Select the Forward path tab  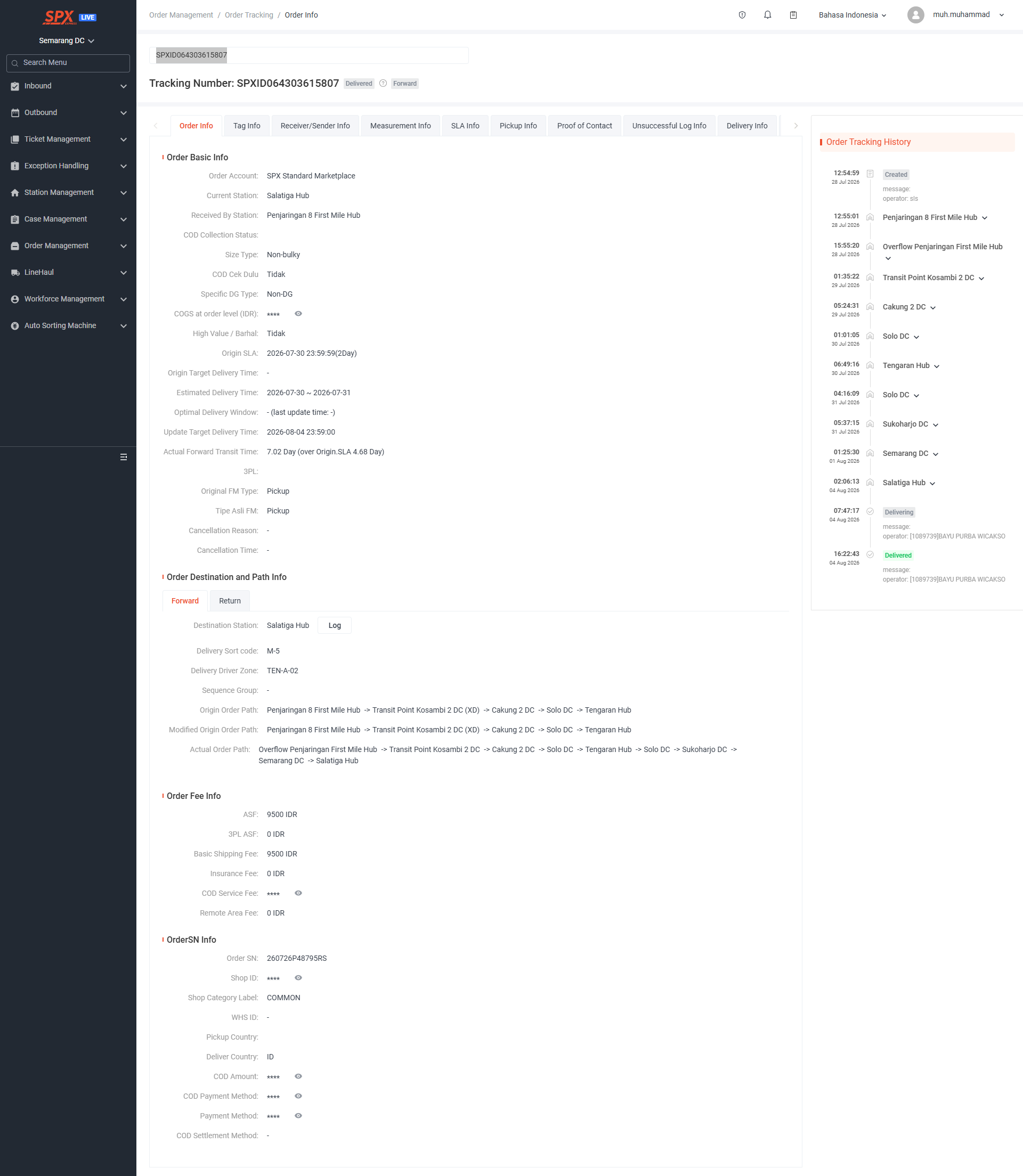(x=185, y=601)
